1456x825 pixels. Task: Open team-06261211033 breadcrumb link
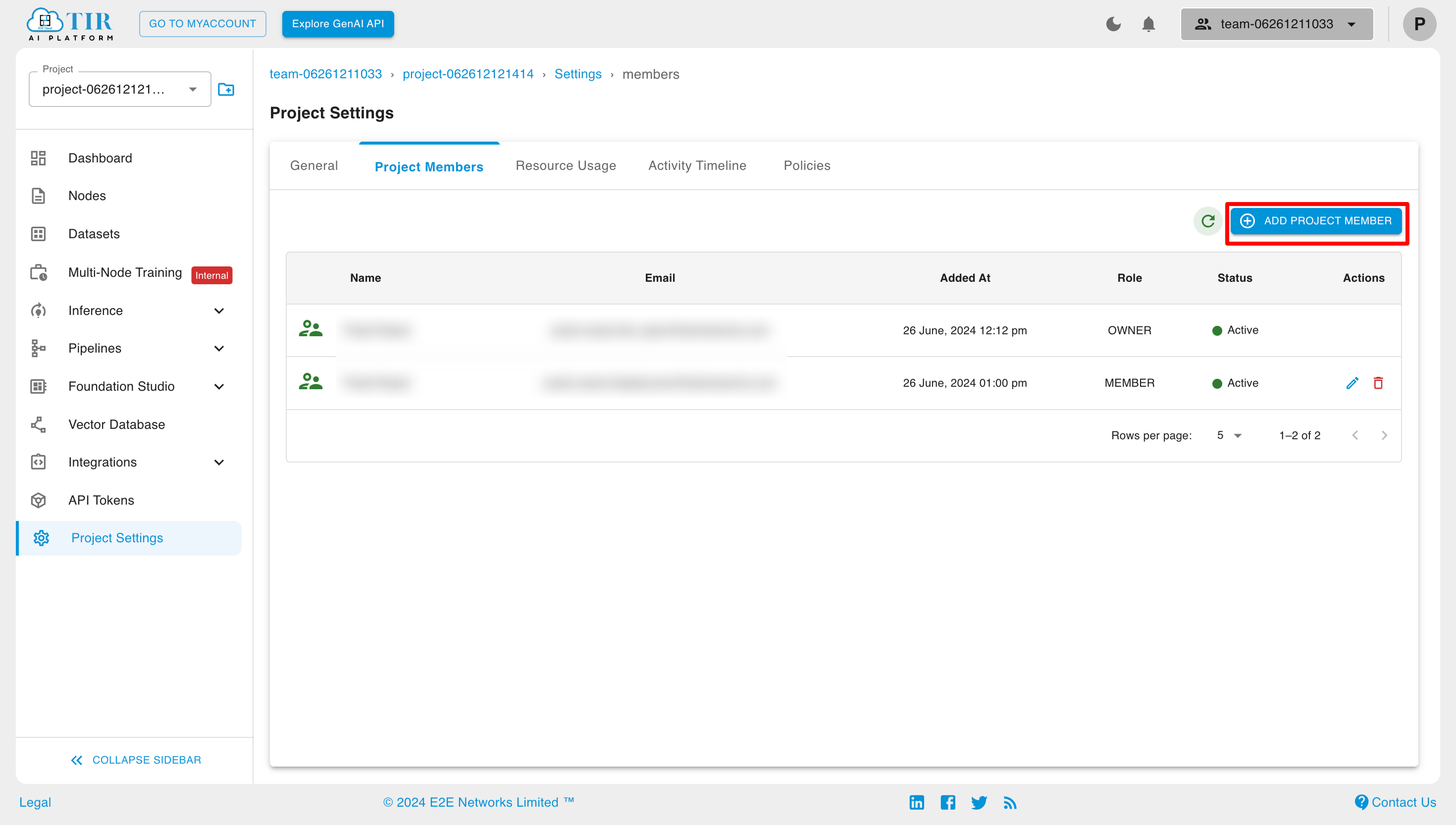coord(325,74)
